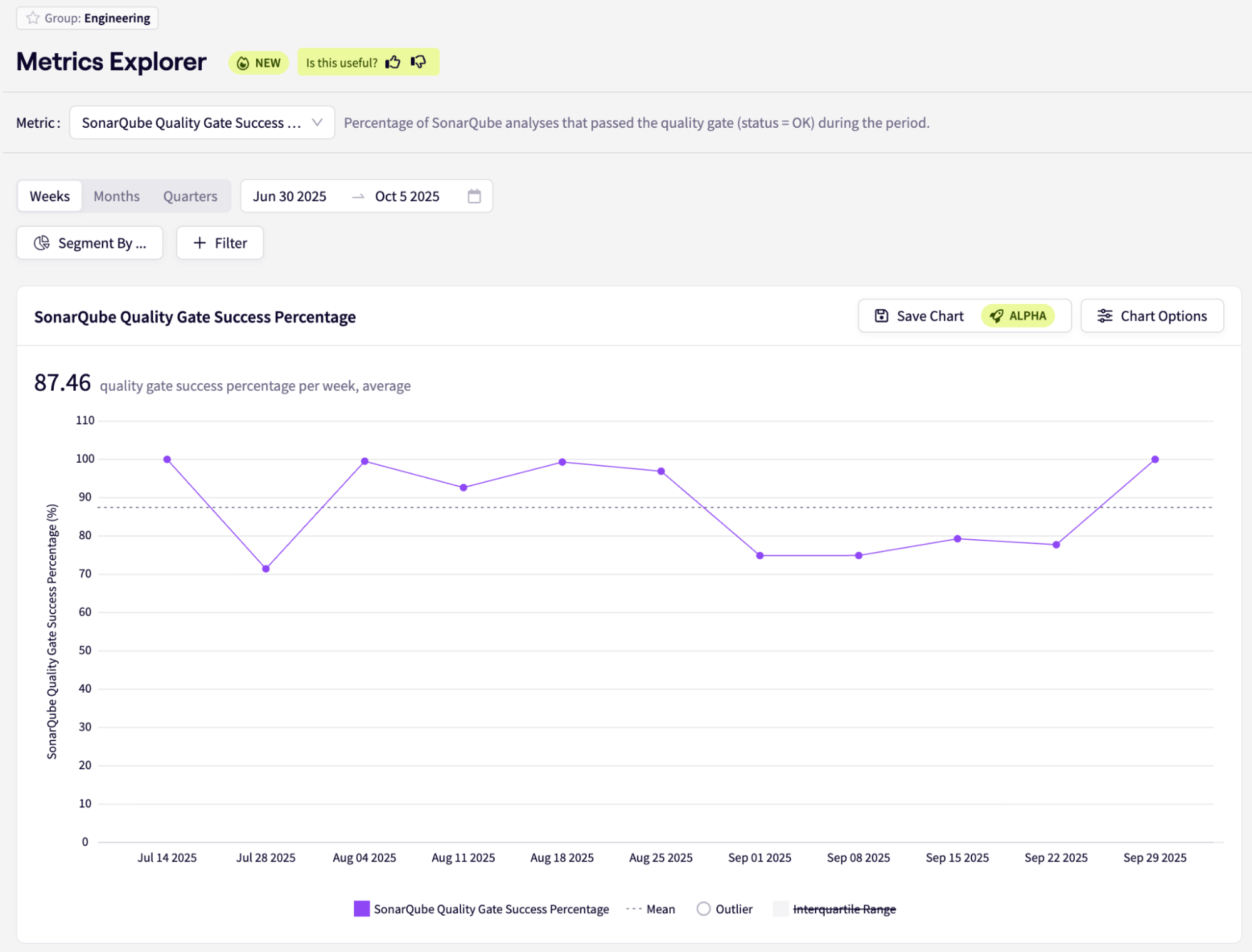Click the Segment By pie chart icon
The height and width of the screenshot is (952, 1252).
point(41,243)
